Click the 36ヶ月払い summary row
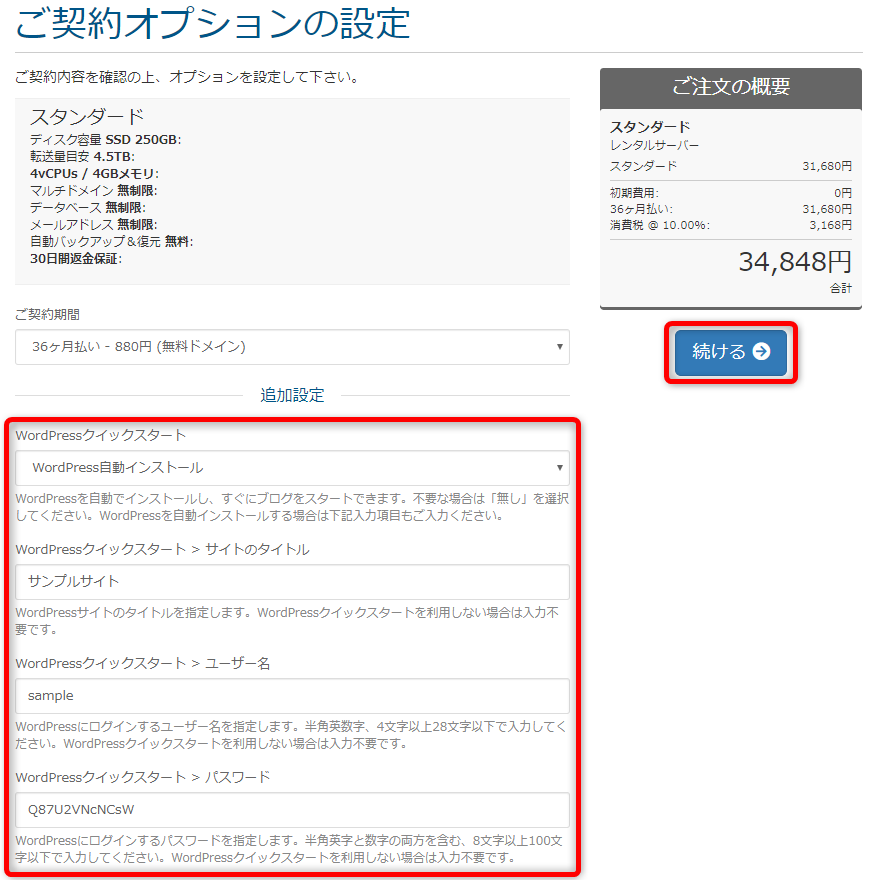 tap(731, 209)
